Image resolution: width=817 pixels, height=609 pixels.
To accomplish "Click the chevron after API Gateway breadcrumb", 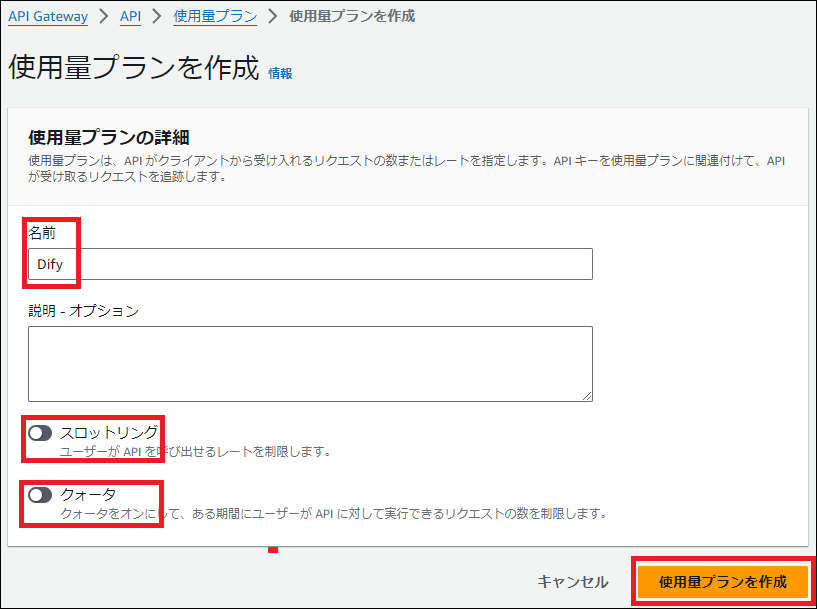I will (101, 16).
